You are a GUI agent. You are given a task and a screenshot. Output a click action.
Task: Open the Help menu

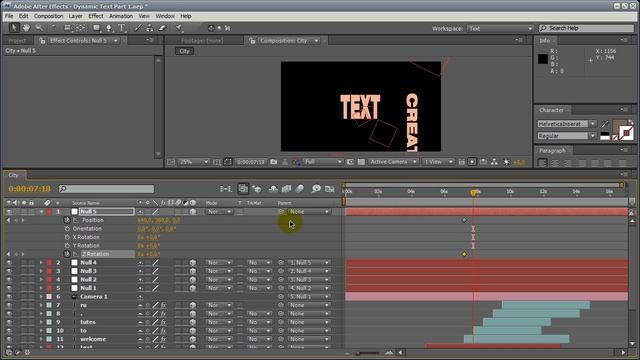[186, 16]
